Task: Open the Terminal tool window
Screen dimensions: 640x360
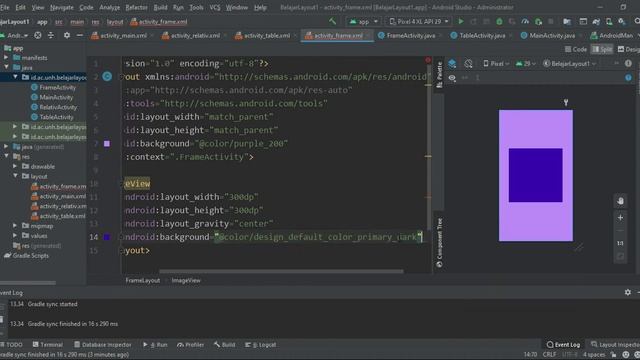Action: pos(48,344)
